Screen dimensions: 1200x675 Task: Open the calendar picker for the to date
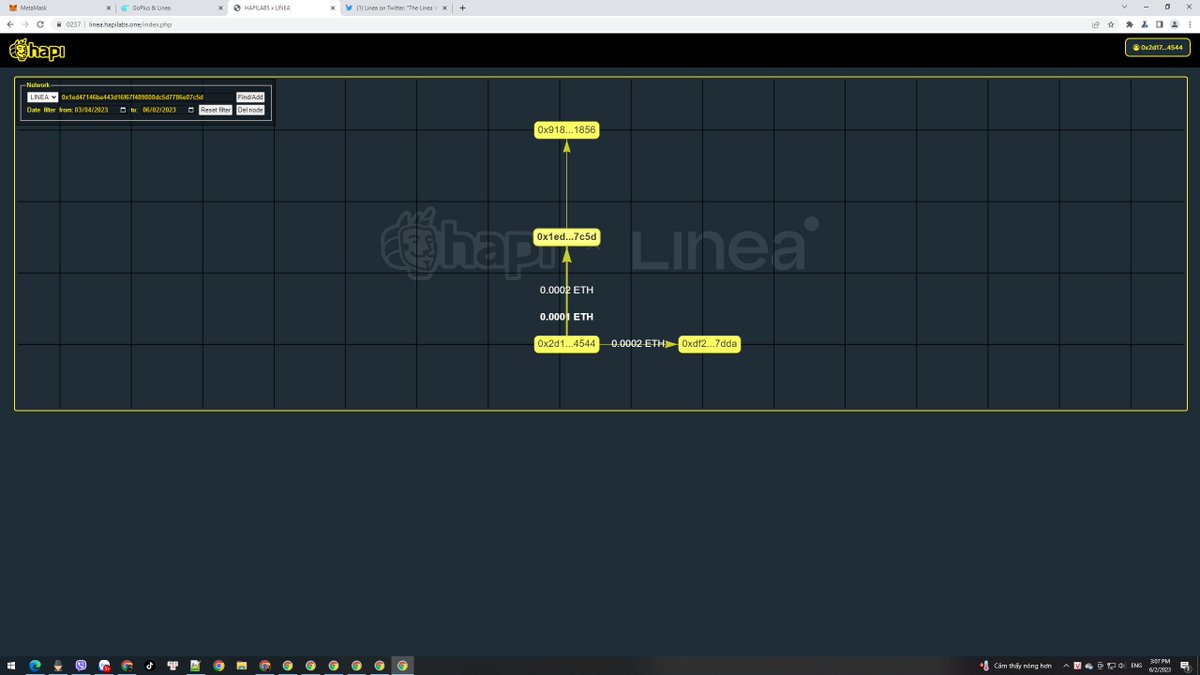point(191,110)
